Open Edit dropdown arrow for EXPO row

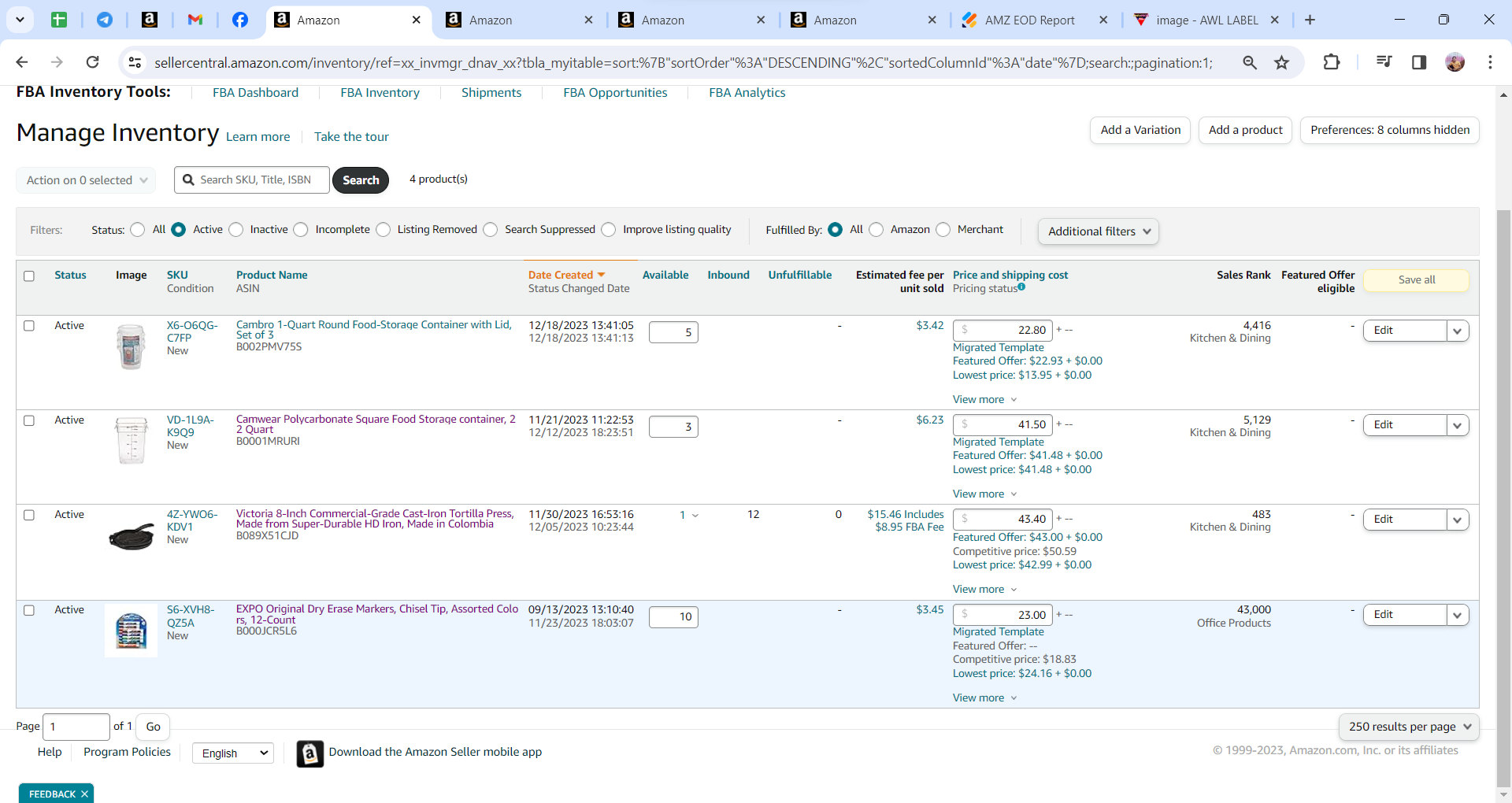(1458, 615)
